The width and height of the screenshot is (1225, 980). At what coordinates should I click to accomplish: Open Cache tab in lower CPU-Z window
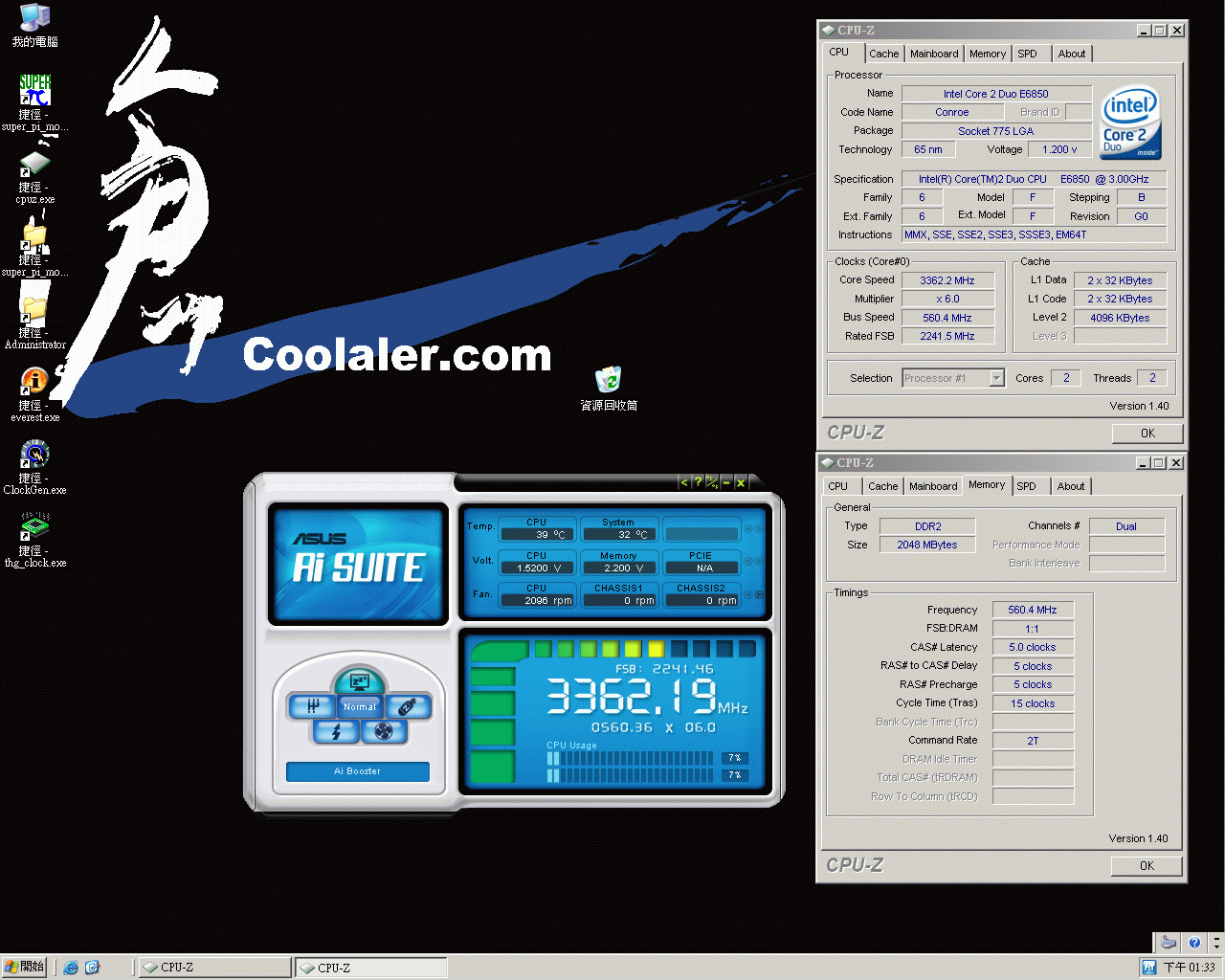(882, 486)
